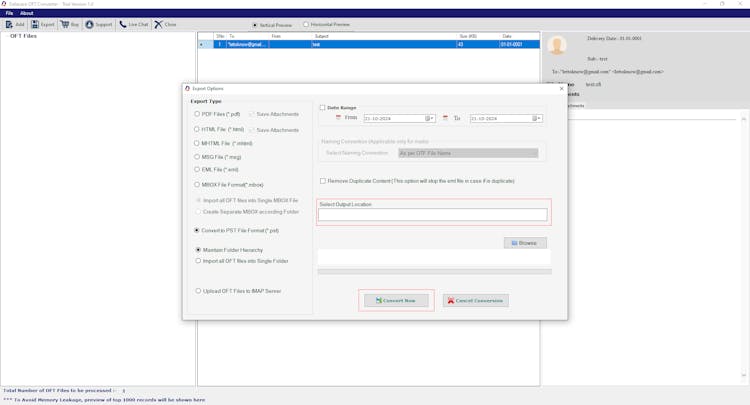750x405 pixels.
Task: Close the Export Options dialog
Action: click(x=562, y=88)
